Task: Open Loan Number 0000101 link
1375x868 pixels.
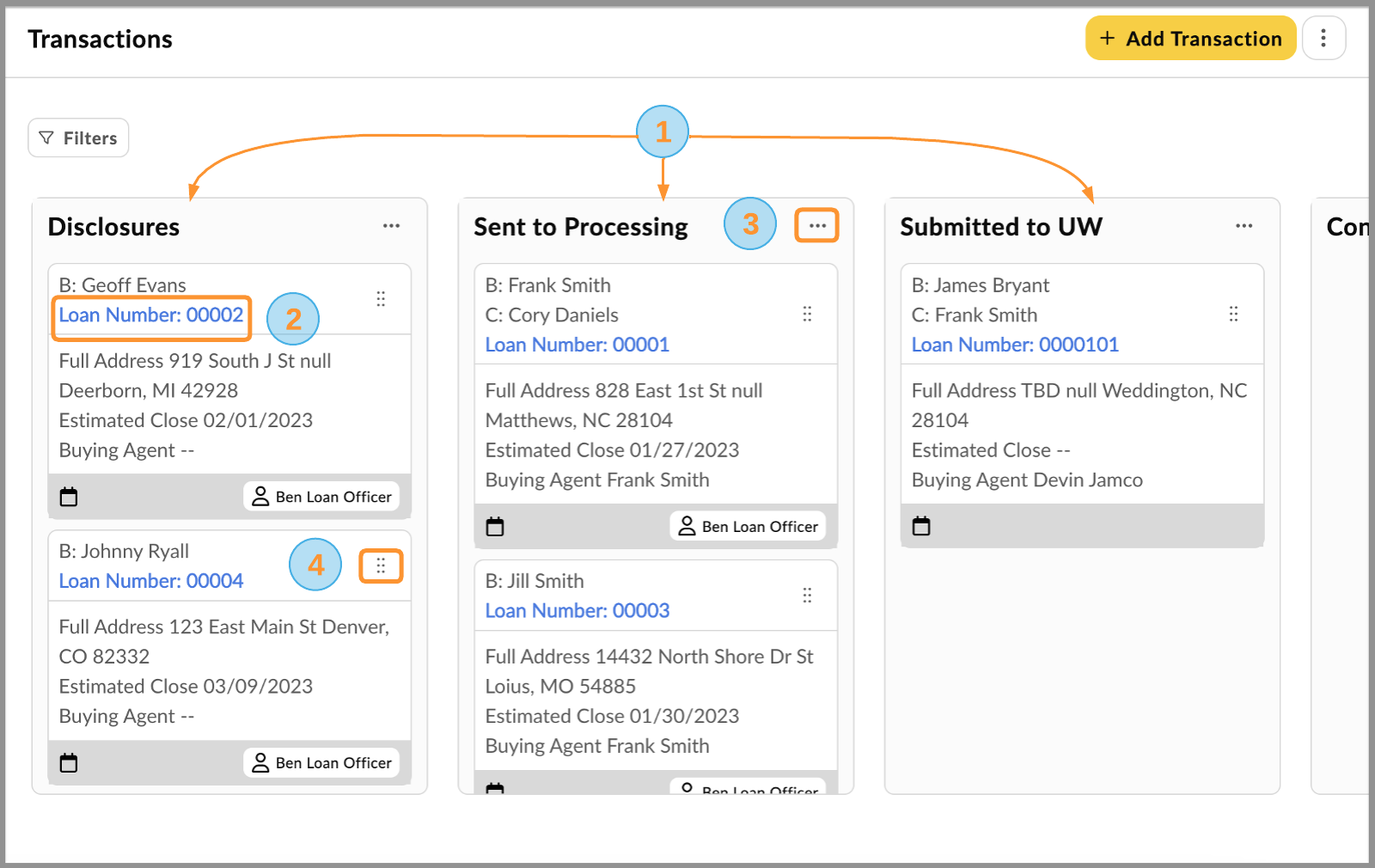Action: coord(1015,344)
